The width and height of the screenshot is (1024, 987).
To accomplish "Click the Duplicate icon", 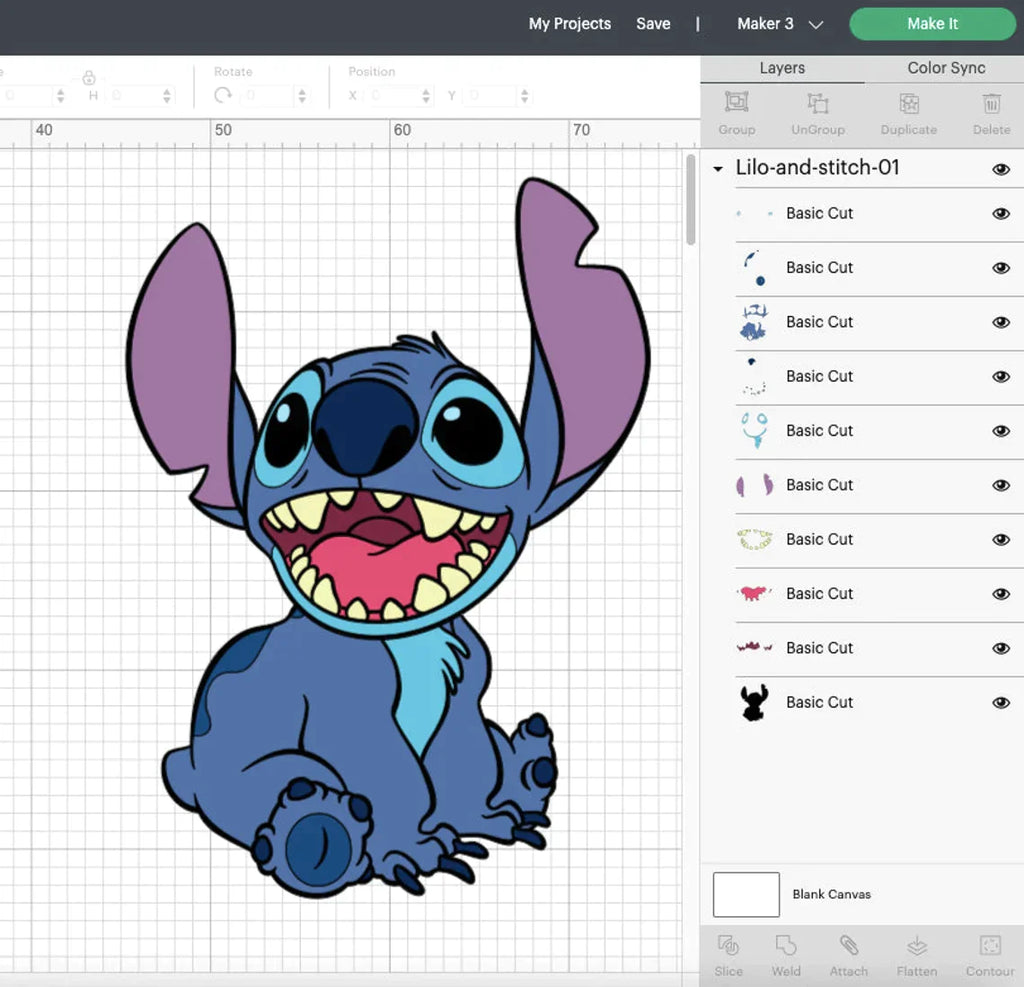I will pos(908,104).
